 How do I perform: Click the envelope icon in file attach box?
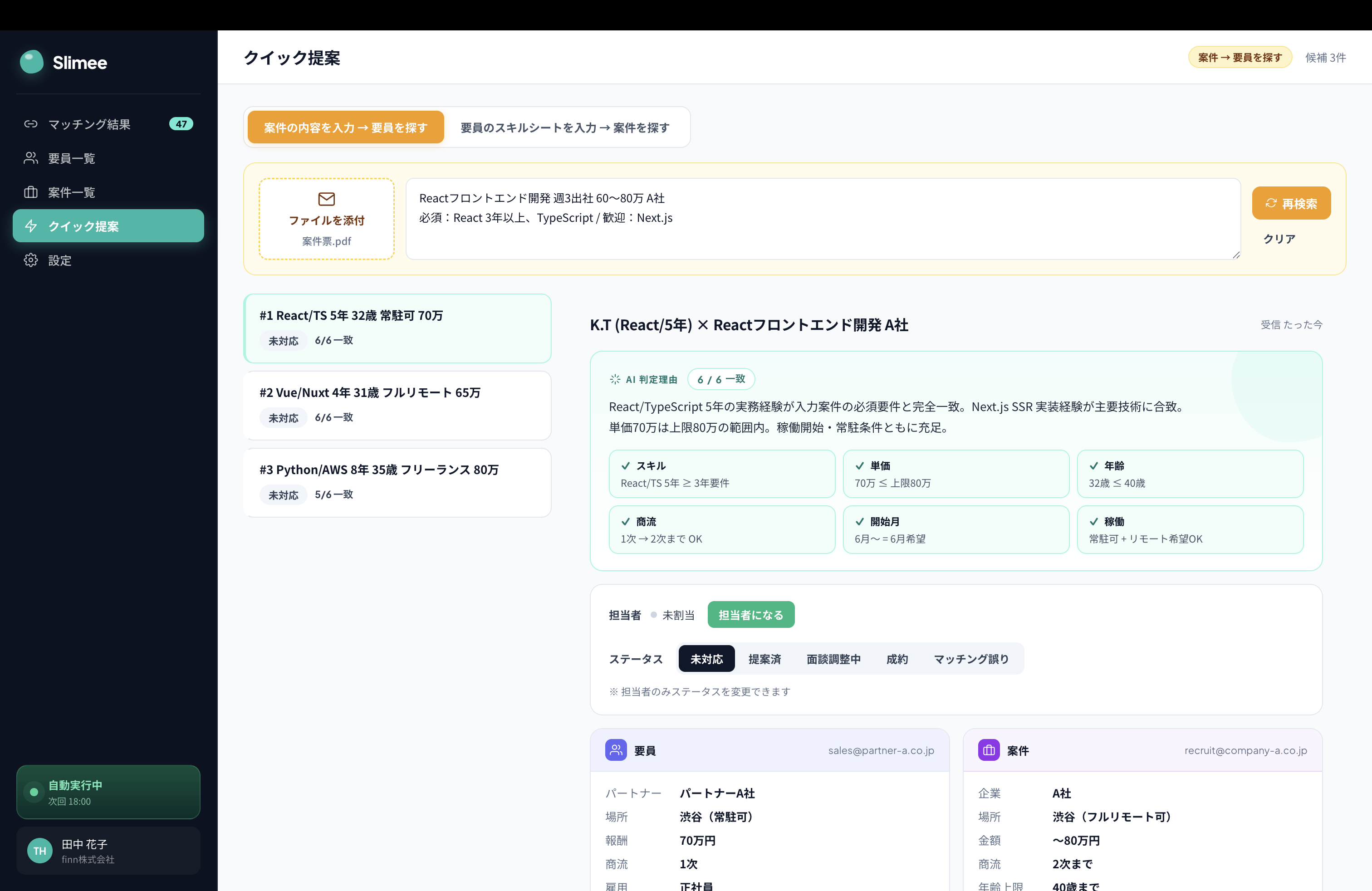(326, 199)
